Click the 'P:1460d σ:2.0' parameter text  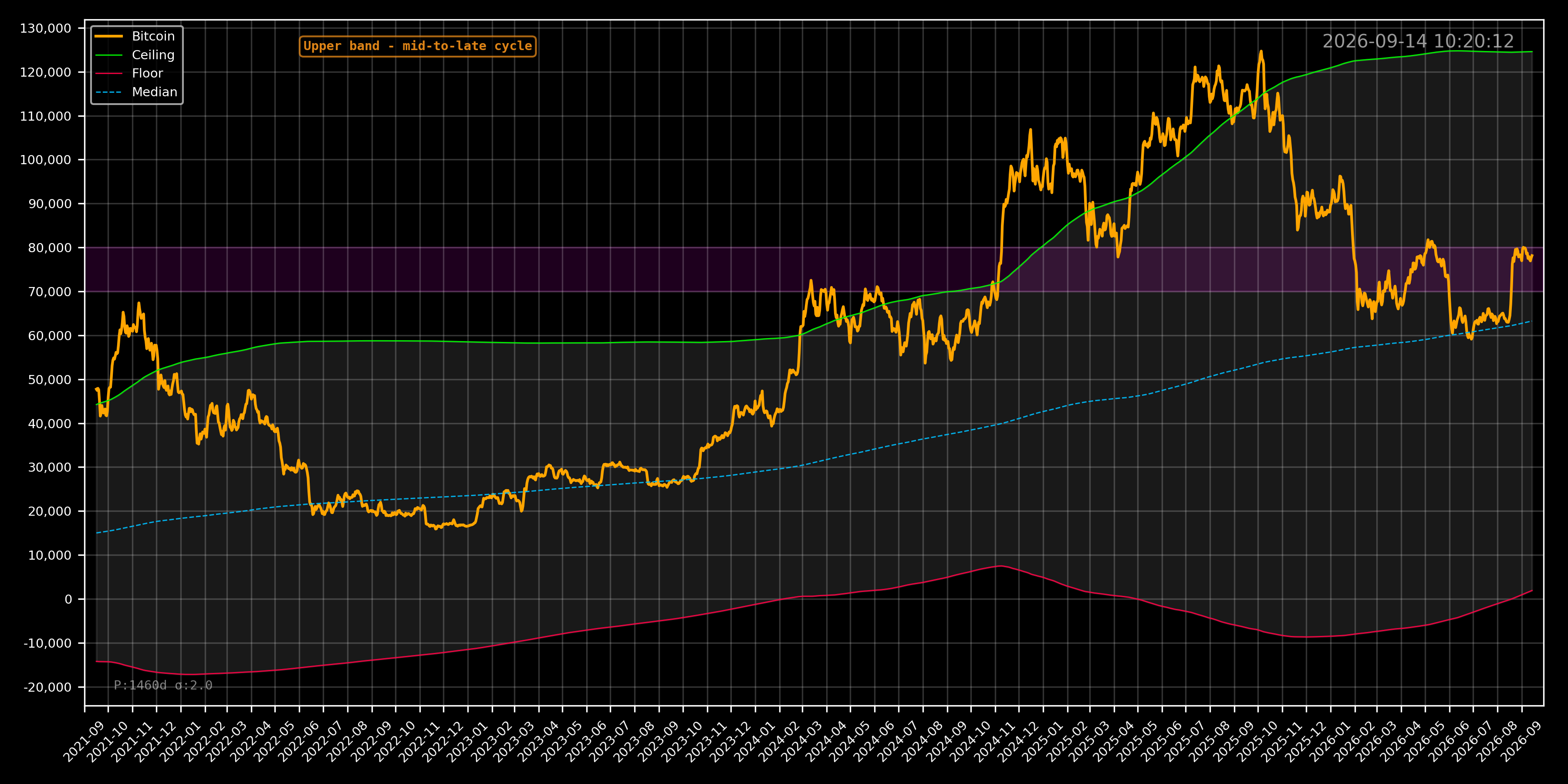pos(163,686)
